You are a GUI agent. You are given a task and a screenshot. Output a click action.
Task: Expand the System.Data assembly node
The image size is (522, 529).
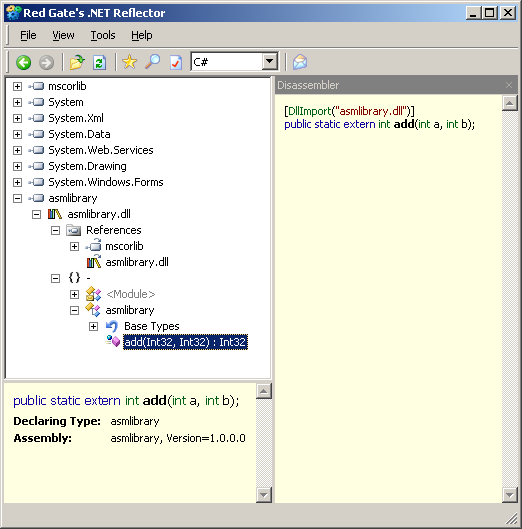click(x=17, y=134)
